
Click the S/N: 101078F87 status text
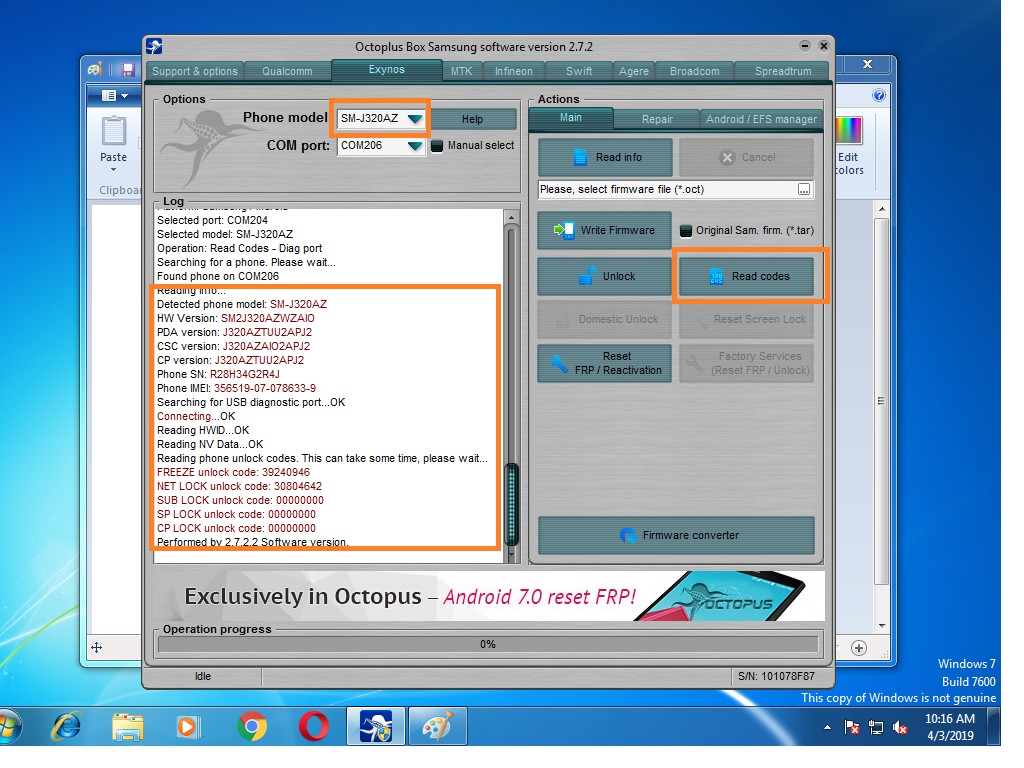click(776, 677)
